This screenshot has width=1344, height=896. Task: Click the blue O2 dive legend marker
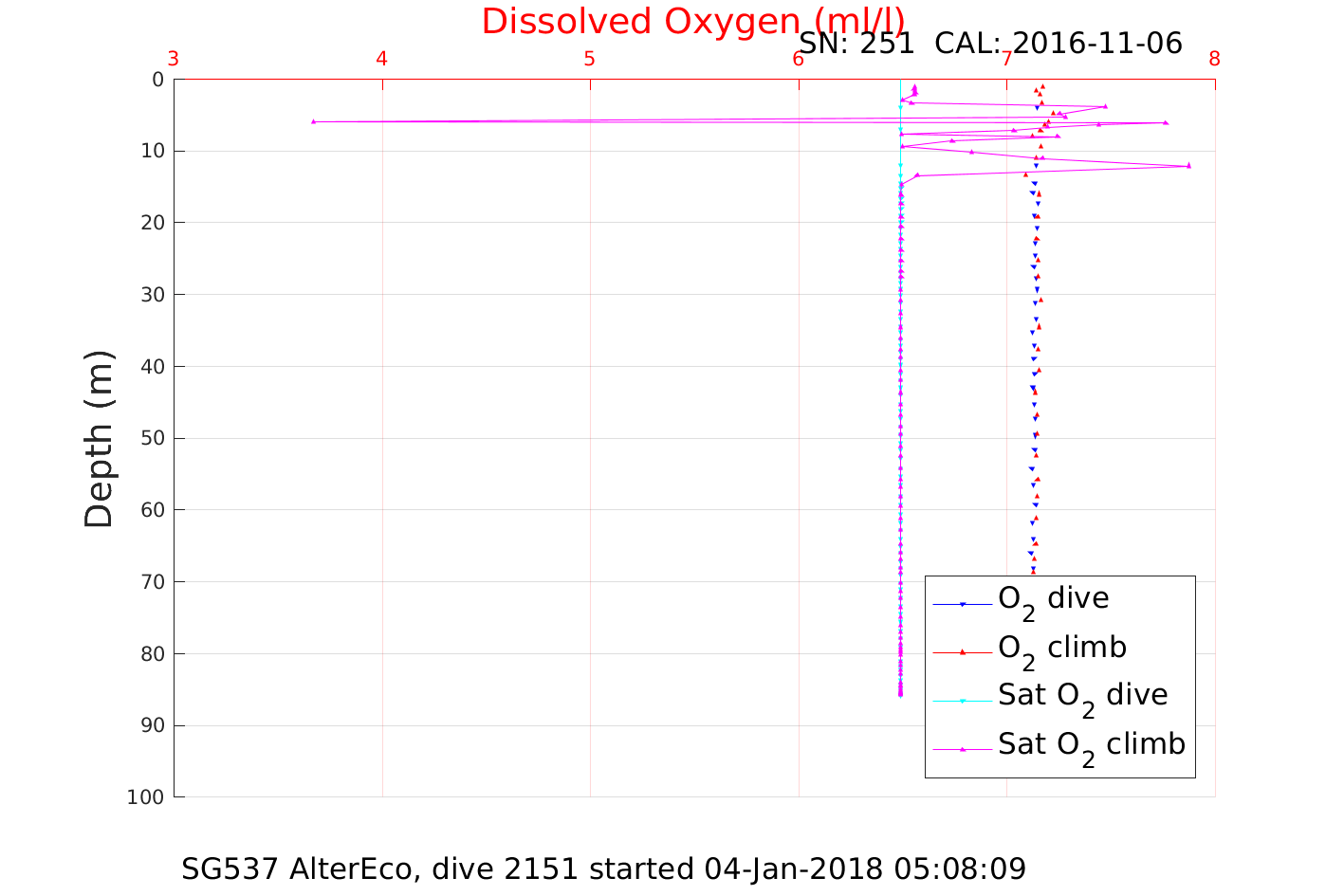click(962, 605)
